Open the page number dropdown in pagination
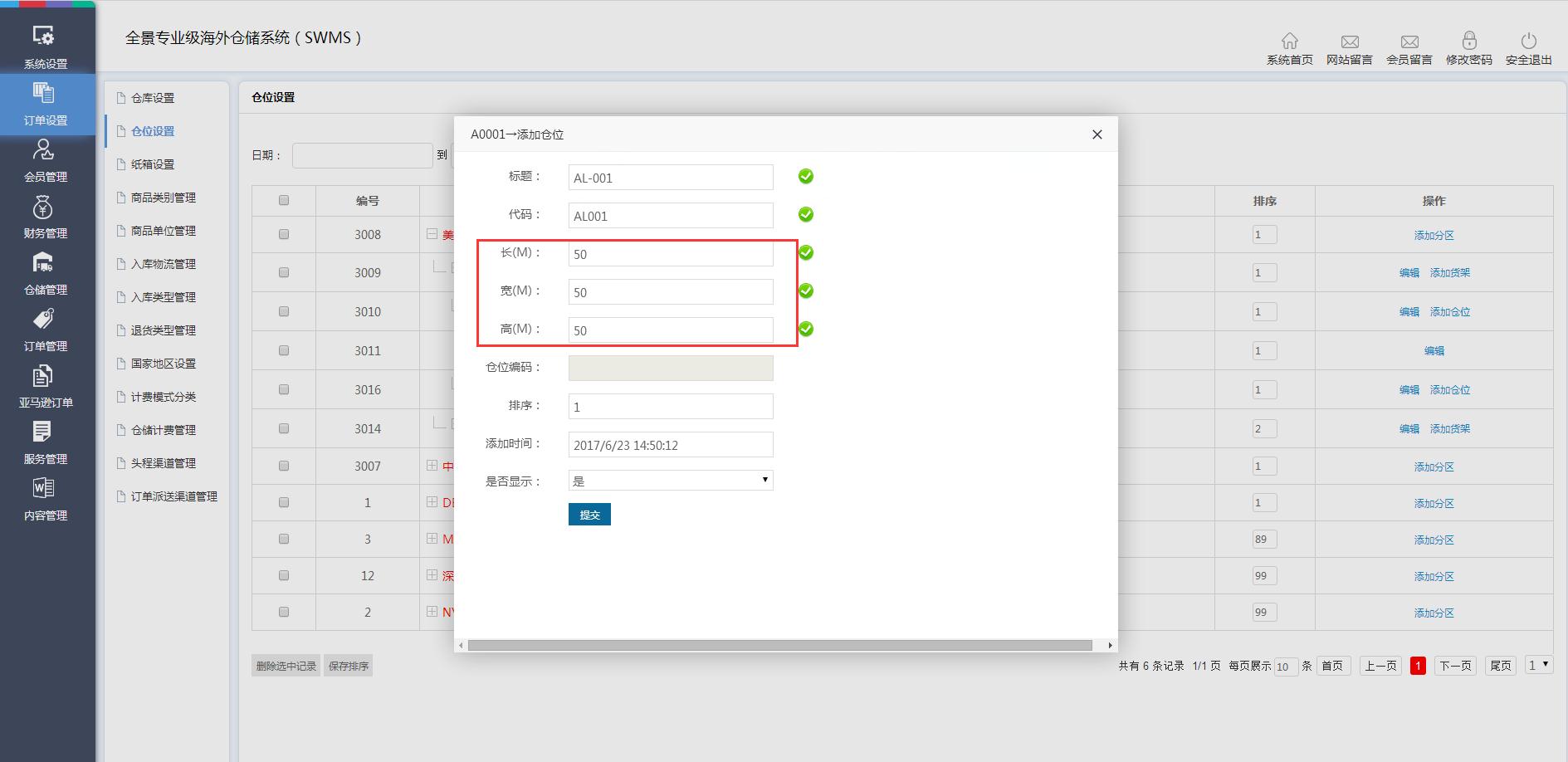 click(1538, 665)
